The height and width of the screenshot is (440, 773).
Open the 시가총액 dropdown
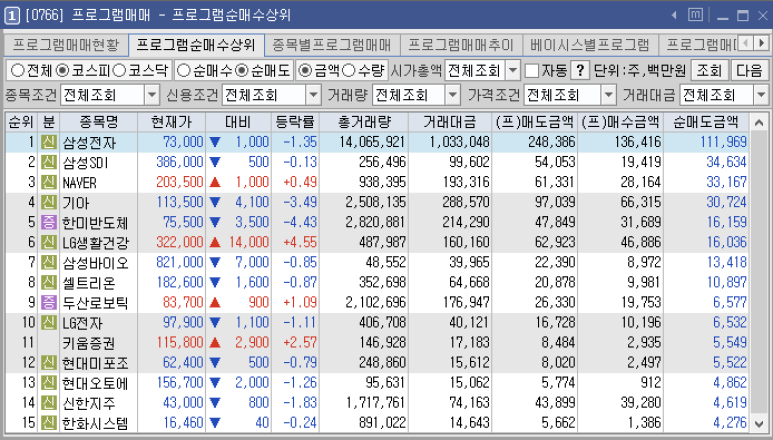513,70
